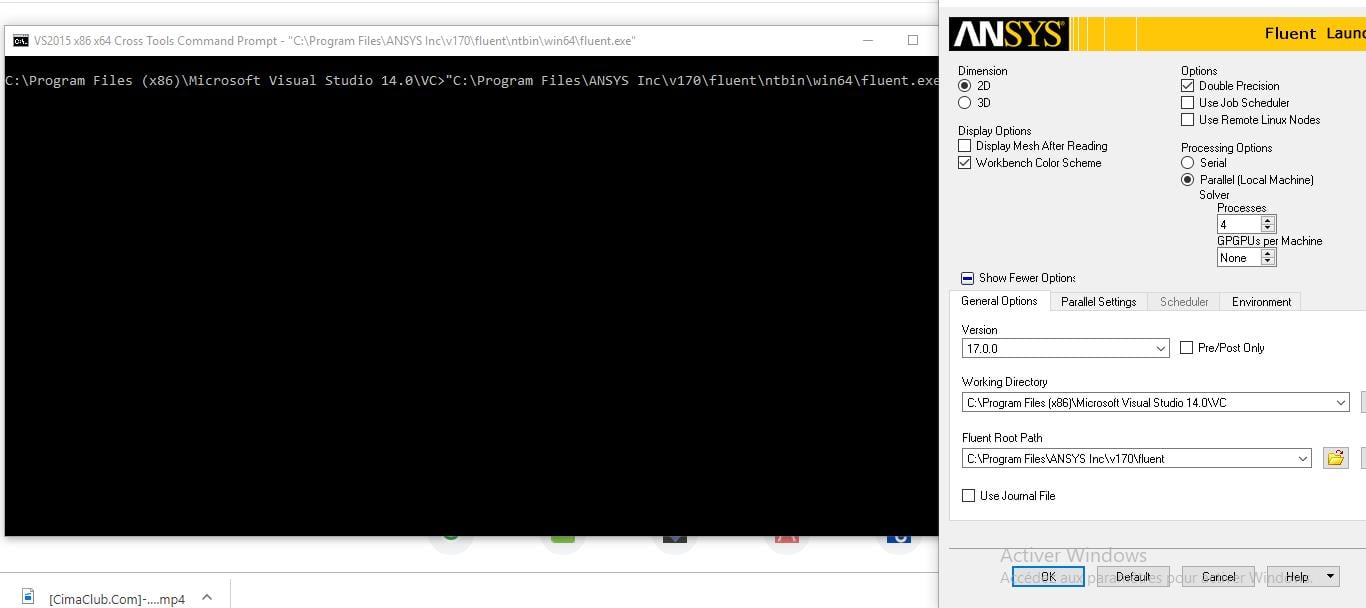Collapse options with Show Fewer Options

pyautogui.click(x=1018, y=278)
